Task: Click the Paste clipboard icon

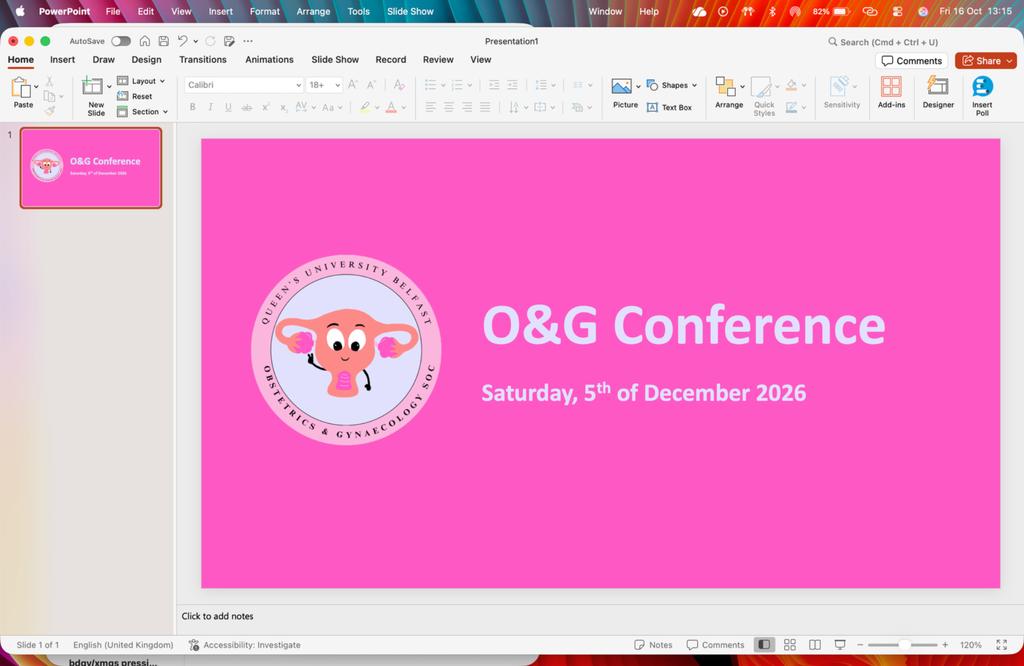Action: click(22, 87)
